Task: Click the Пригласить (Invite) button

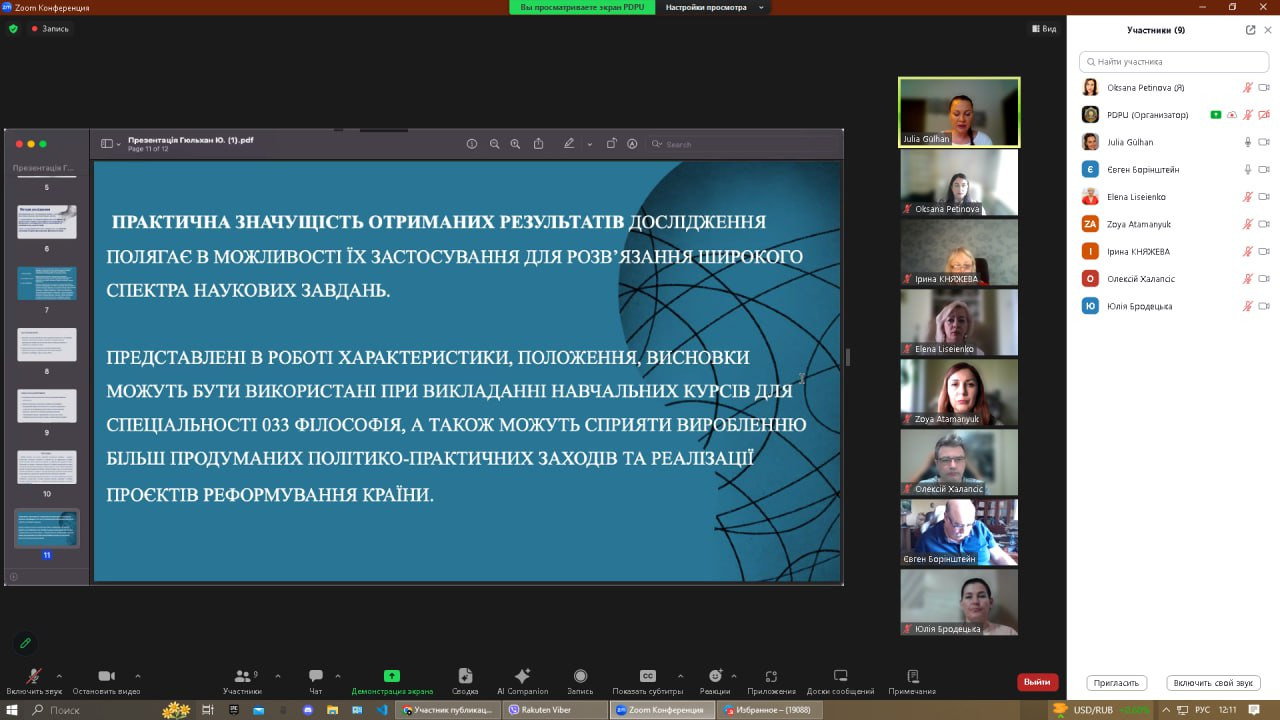Action: tap(1116, 683)
